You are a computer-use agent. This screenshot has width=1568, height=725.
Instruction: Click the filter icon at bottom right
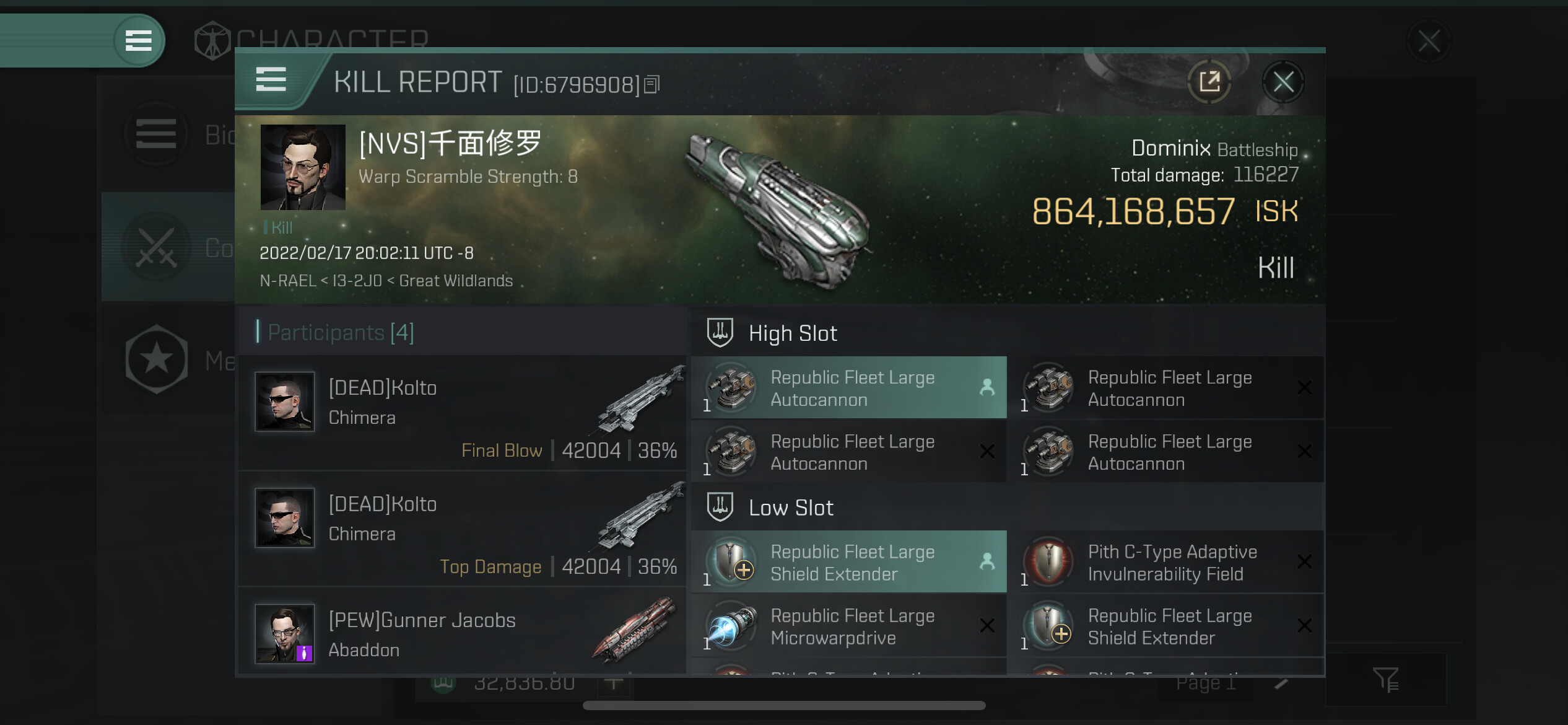pyautogui.click(x=1385, y=680)
